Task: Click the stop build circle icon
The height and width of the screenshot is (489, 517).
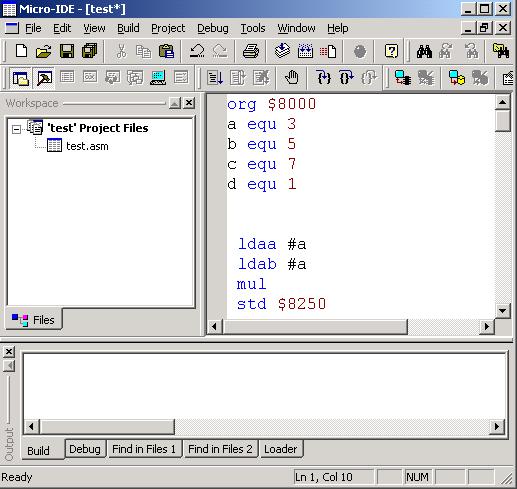Action: pyautogui.click(x=360, y=51)
